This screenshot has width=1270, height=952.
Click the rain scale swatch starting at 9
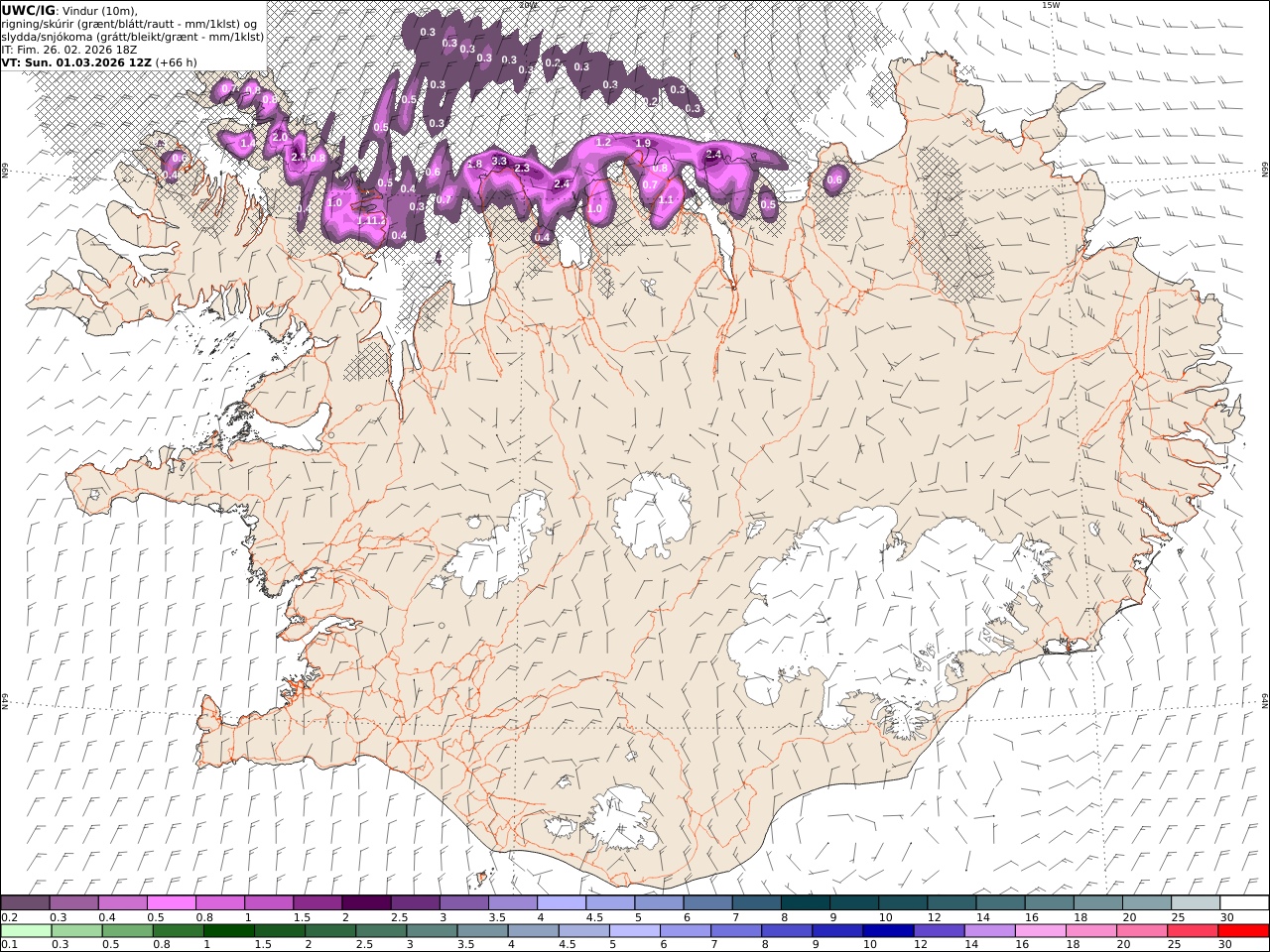836,931
